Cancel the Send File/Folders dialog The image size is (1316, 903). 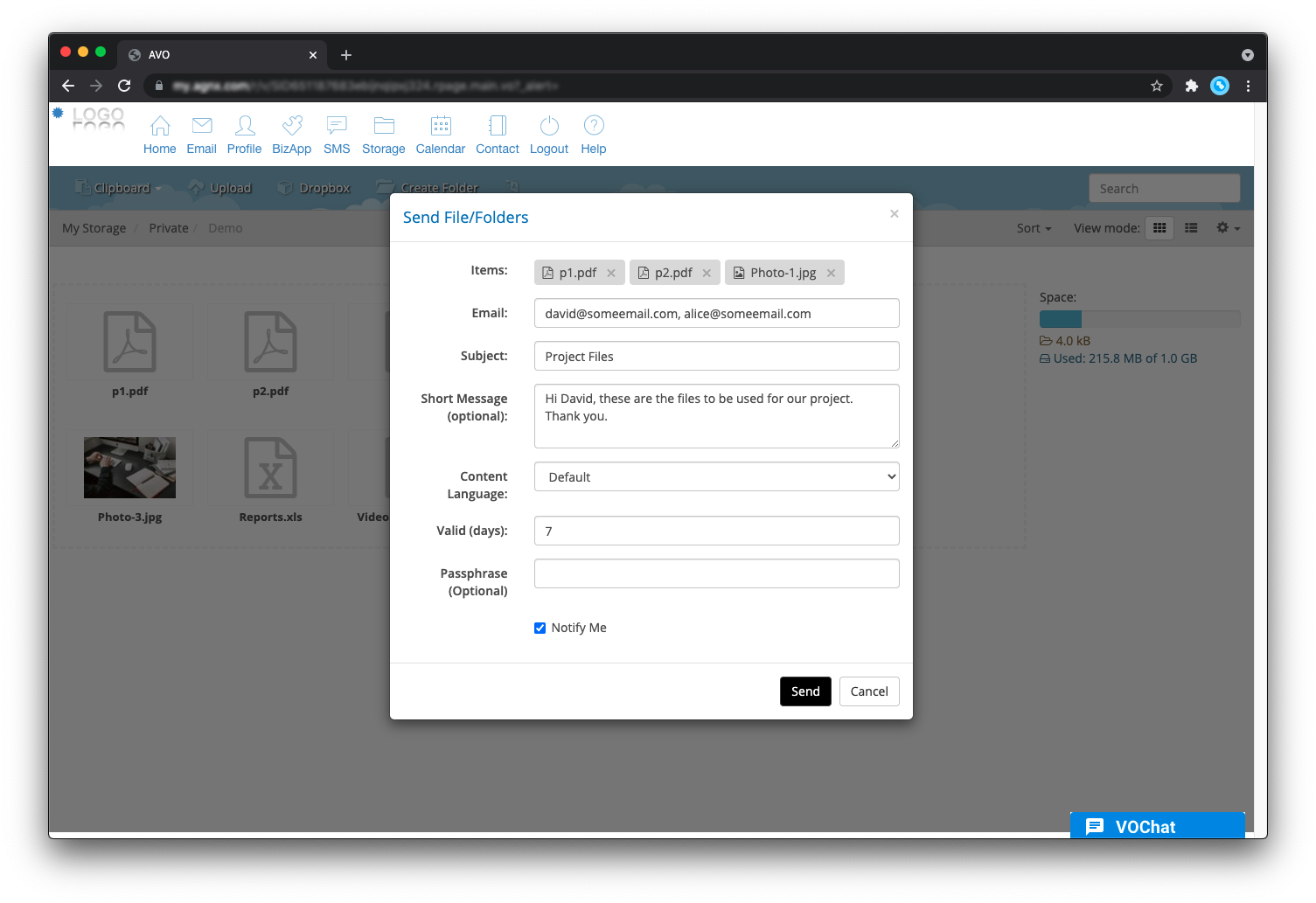869,691
